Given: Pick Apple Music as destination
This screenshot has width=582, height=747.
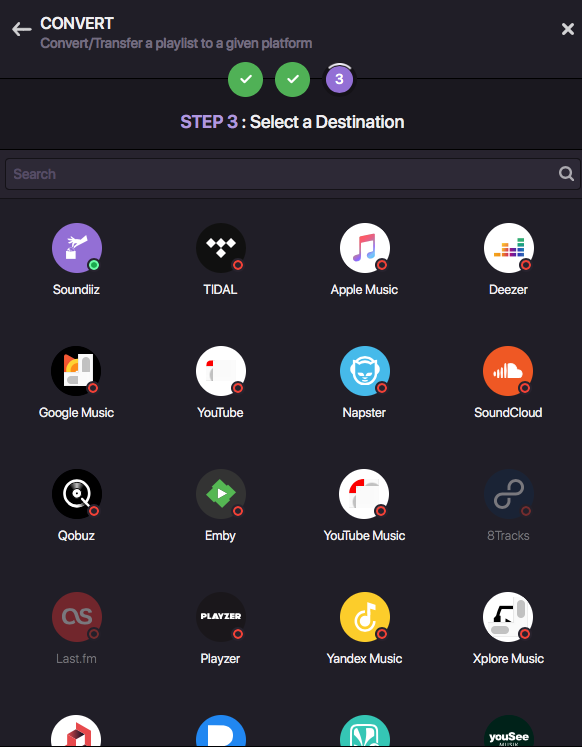Looking at the screenshot, I should (365, 248).
